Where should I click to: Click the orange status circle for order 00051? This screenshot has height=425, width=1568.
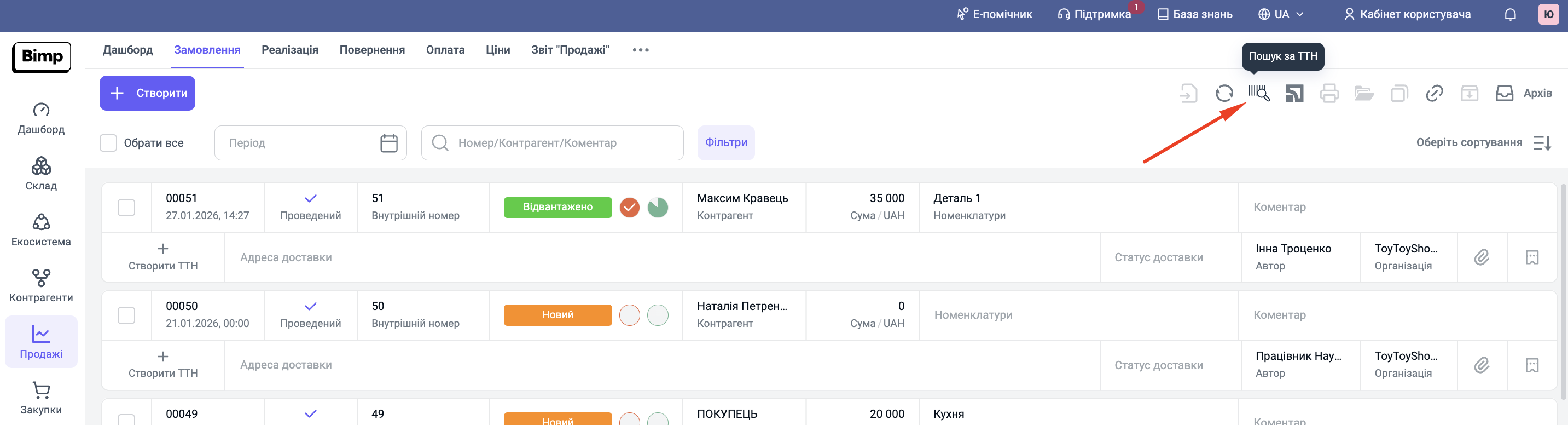[629, 208]
